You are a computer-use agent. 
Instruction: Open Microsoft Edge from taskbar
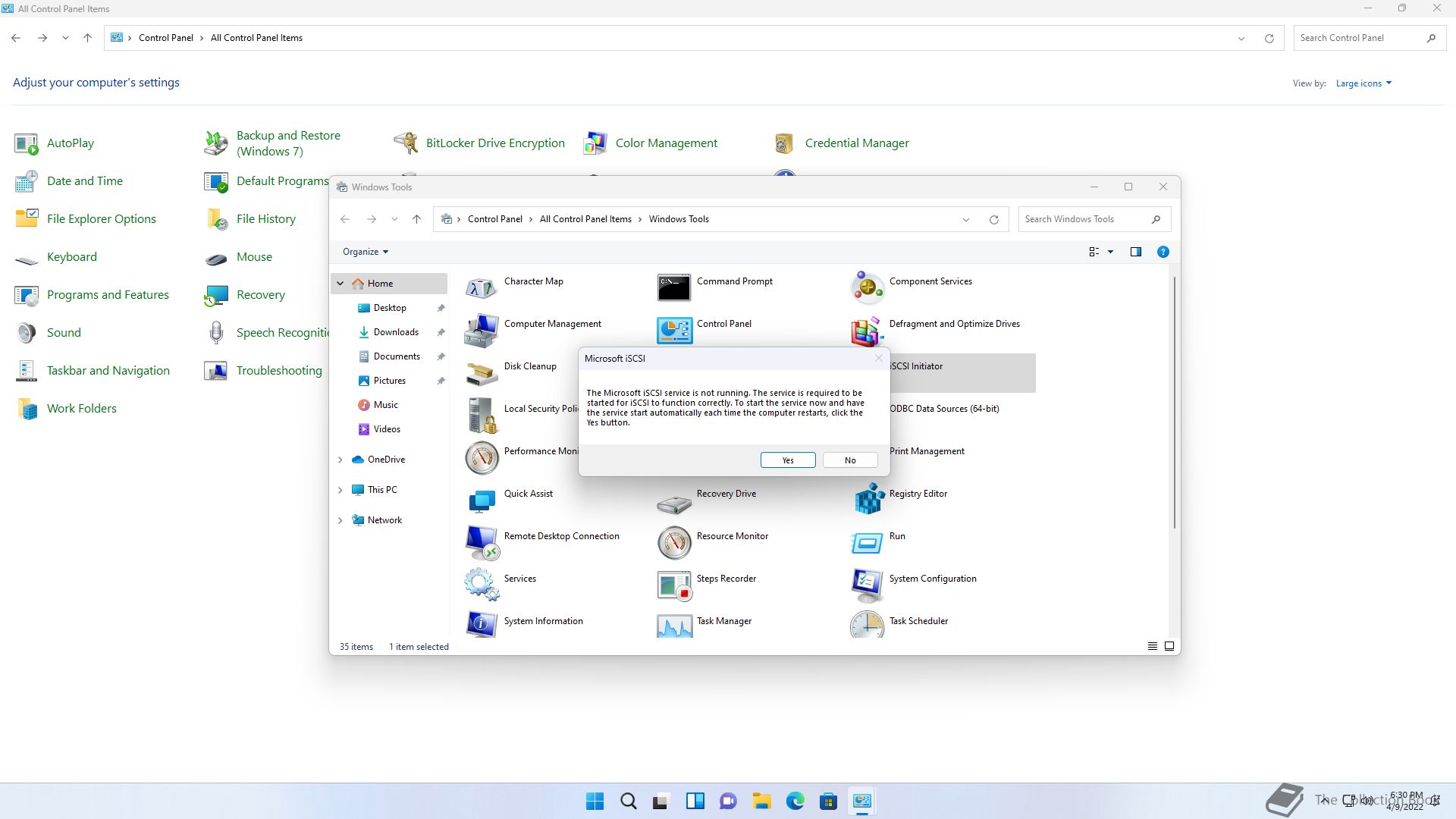pos(795,801)
